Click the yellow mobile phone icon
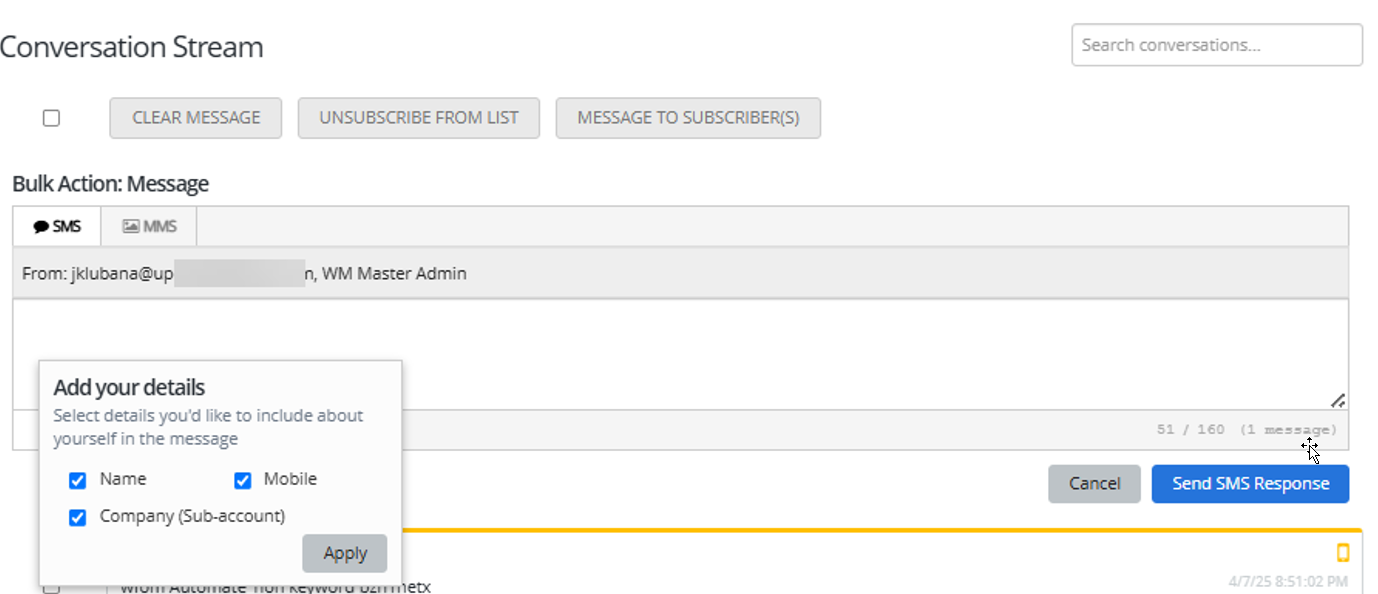The width and height of the screenshot is (1378, 594). (1344, 551)
